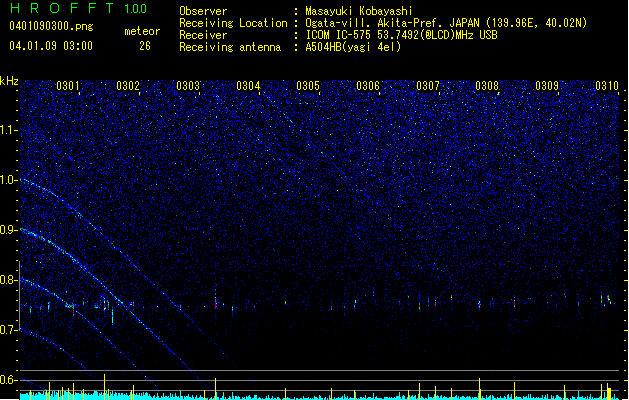Click the kHz axis unit label
Screen dimensions: 629x400
point(9,81)
